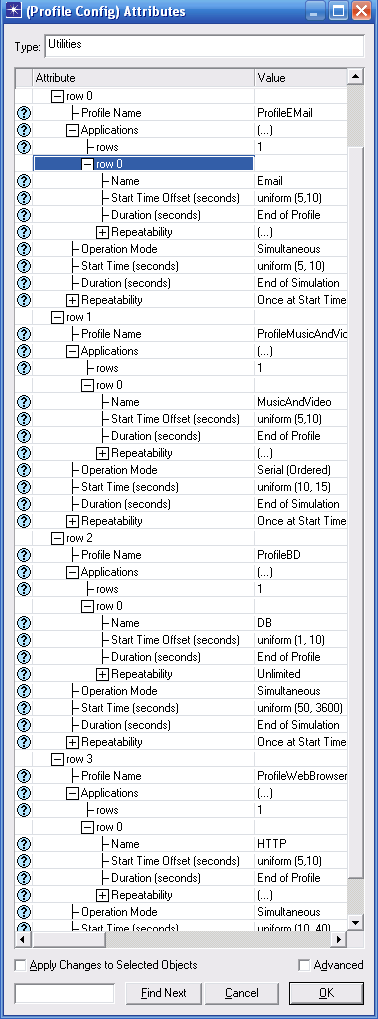Expand Repeatability under Email application
This screenshot has height=1019, width=378.
(x=103, y=232)
